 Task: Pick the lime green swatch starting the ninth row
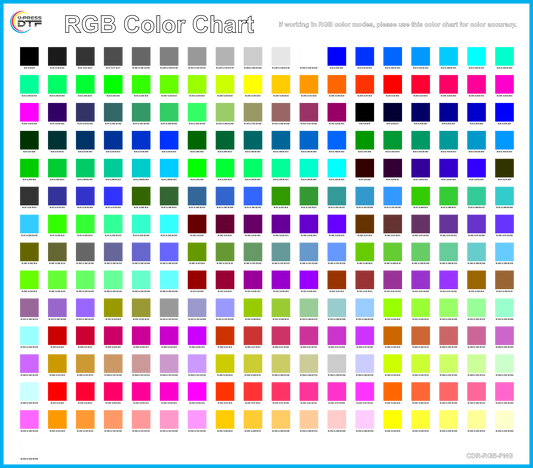29,280
